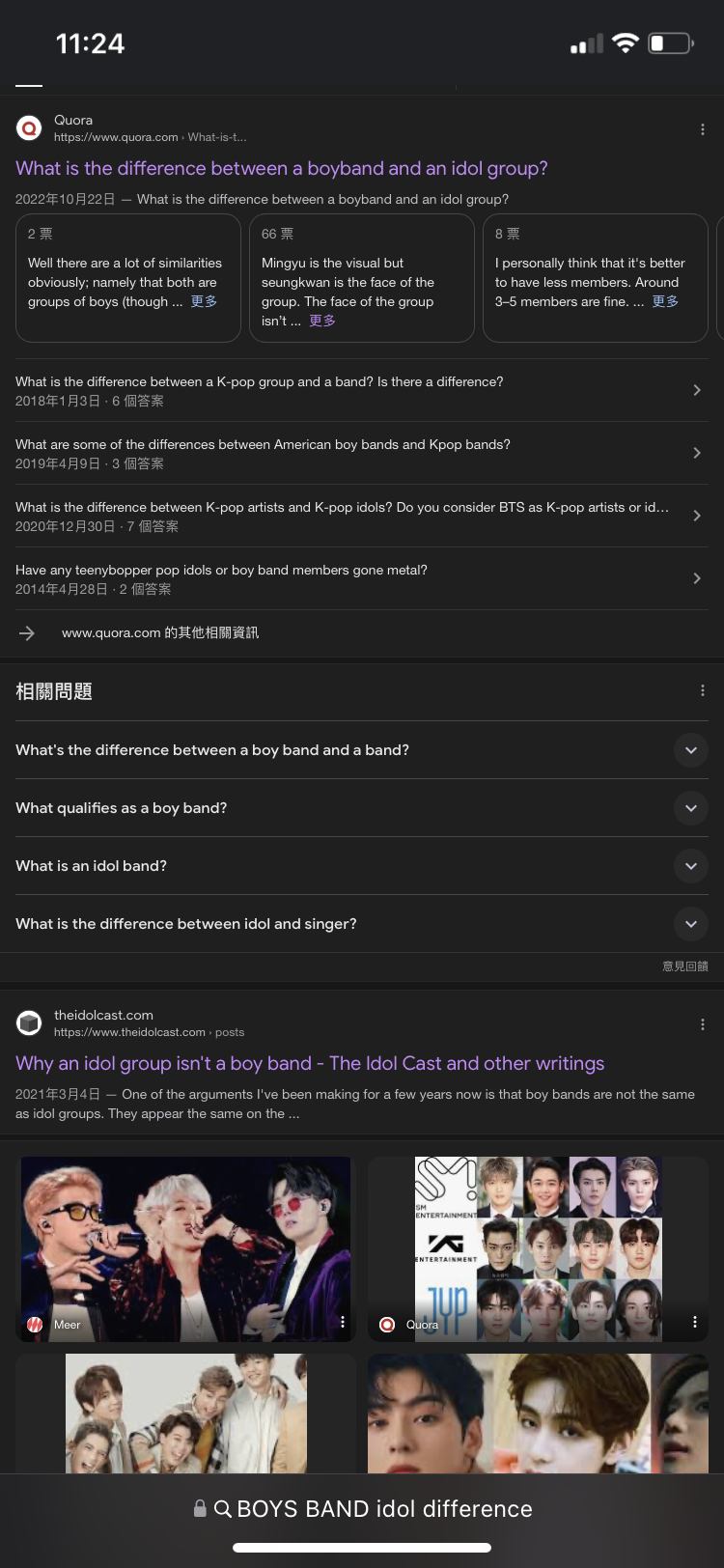Open the 相關問題 section options menu
724x1568 pixels.
click(x=702, y=690)
